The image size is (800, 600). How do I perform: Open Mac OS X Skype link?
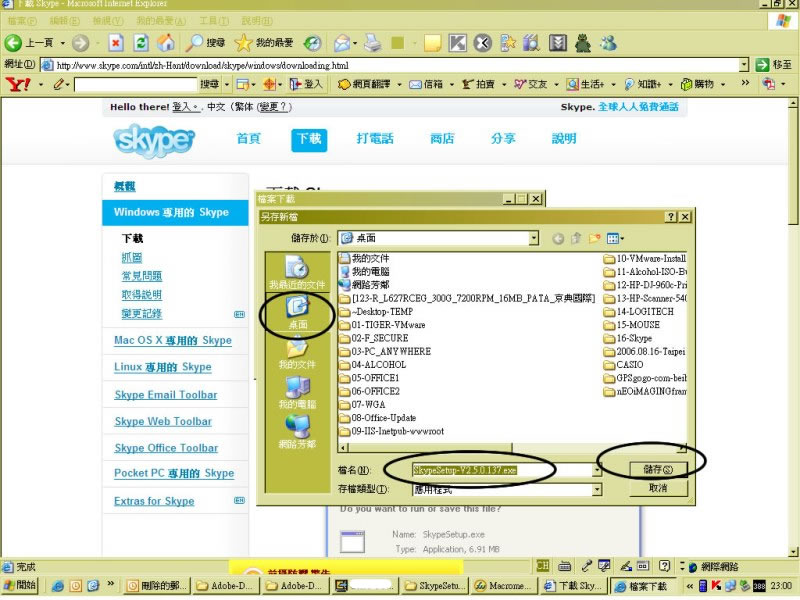pyautogui.click(x=173, y=340)
